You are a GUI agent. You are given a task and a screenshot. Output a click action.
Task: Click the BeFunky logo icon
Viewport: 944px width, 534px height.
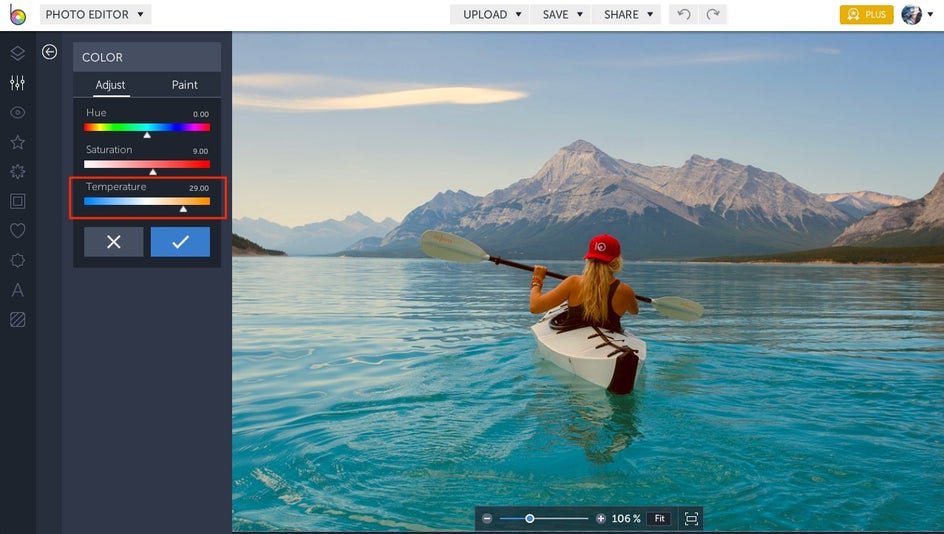pyautogui.click(x=17, y=14)
